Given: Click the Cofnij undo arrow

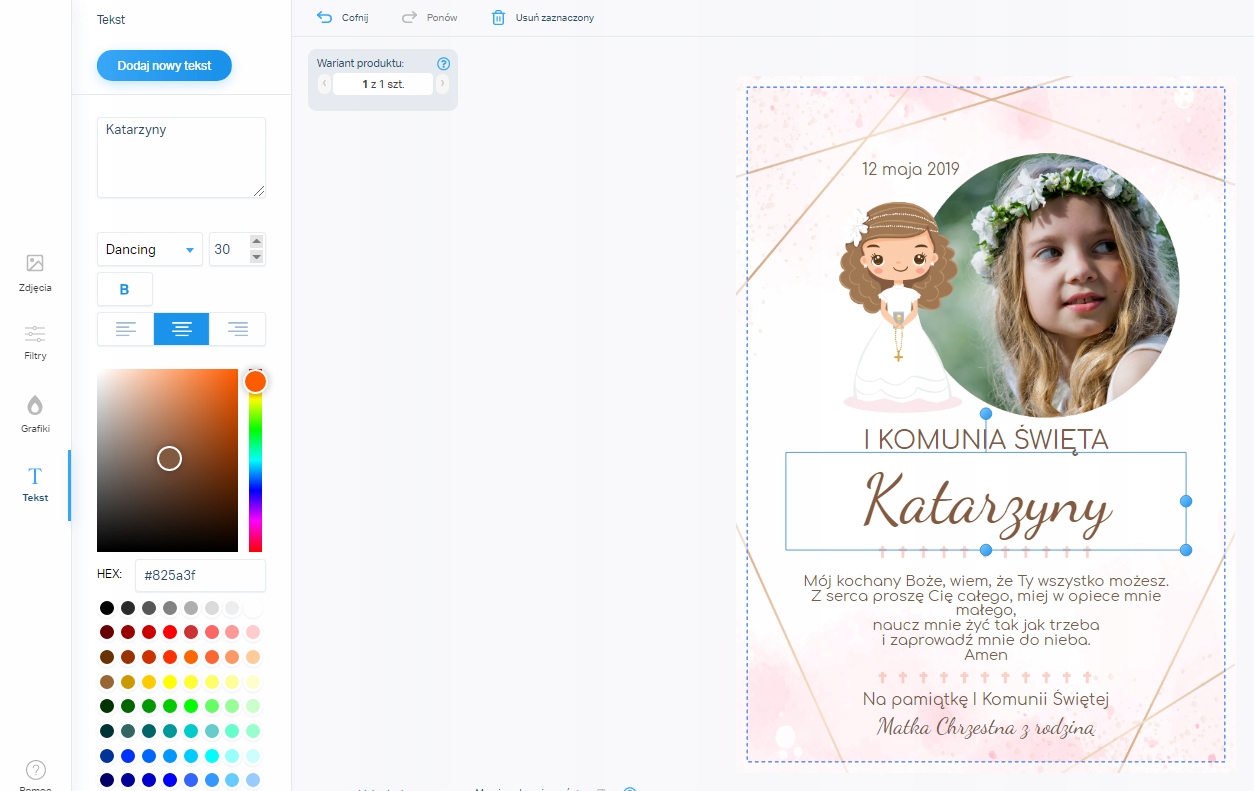Looking at the screenshot, I should point(324,17).
